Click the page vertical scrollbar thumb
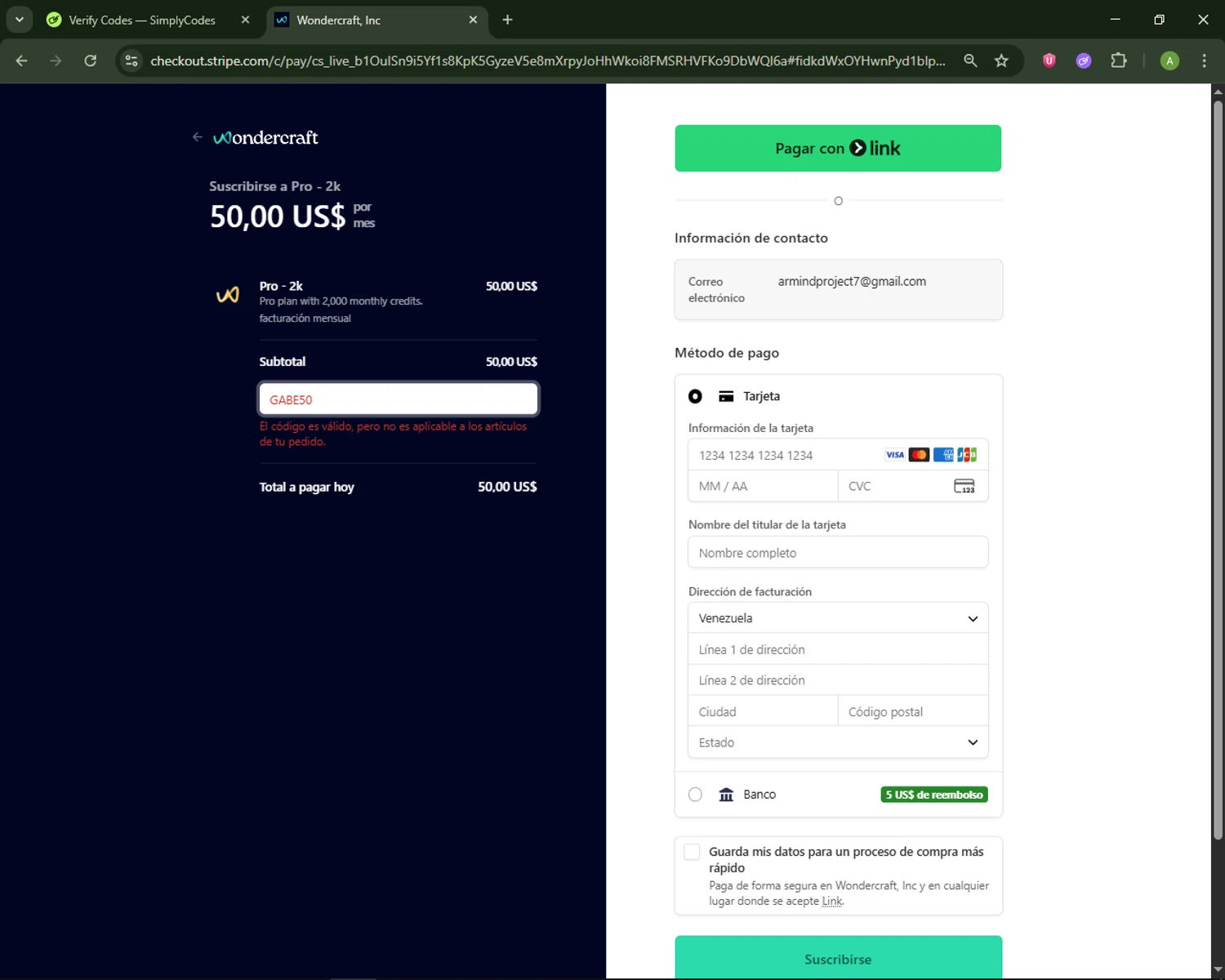 [1218, 470]
